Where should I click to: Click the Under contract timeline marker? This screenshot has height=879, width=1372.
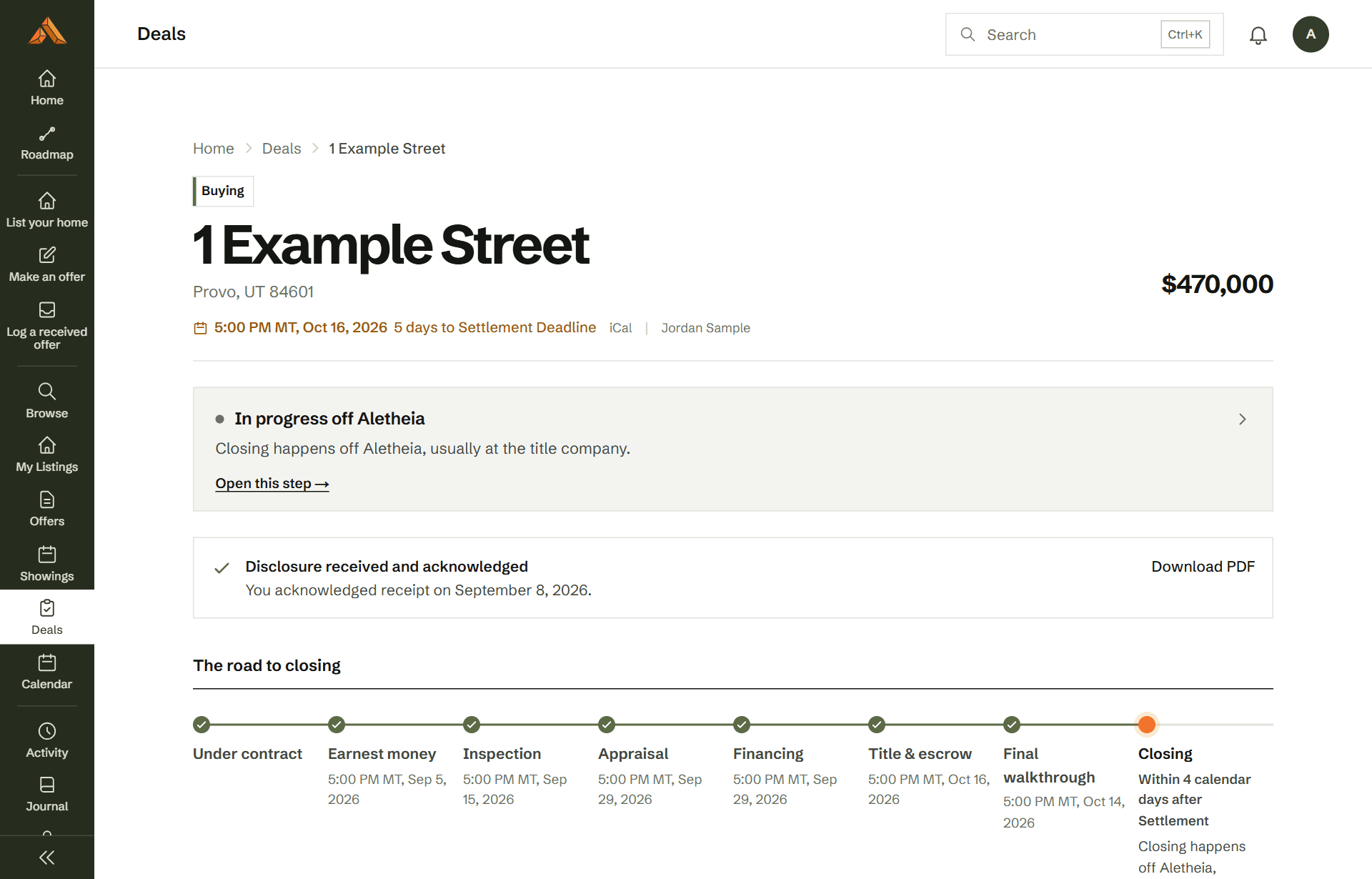tap(202, 725)
